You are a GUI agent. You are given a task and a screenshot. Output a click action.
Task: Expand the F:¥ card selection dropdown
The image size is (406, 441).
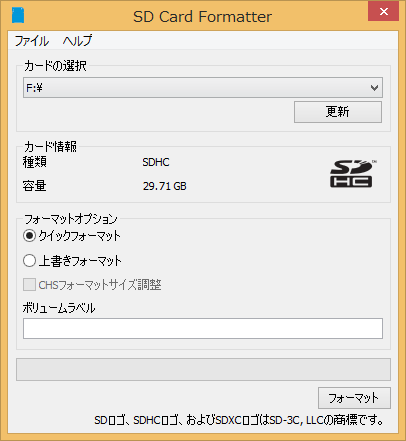click(x=203, y=88)
